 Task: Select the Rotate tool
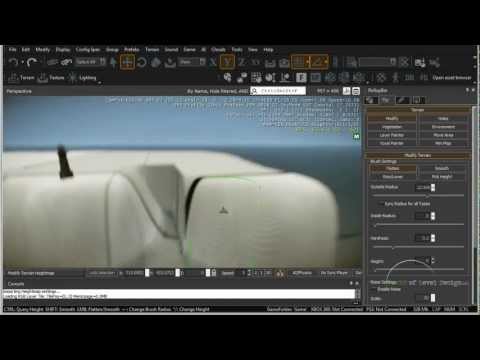click(142, 62)
